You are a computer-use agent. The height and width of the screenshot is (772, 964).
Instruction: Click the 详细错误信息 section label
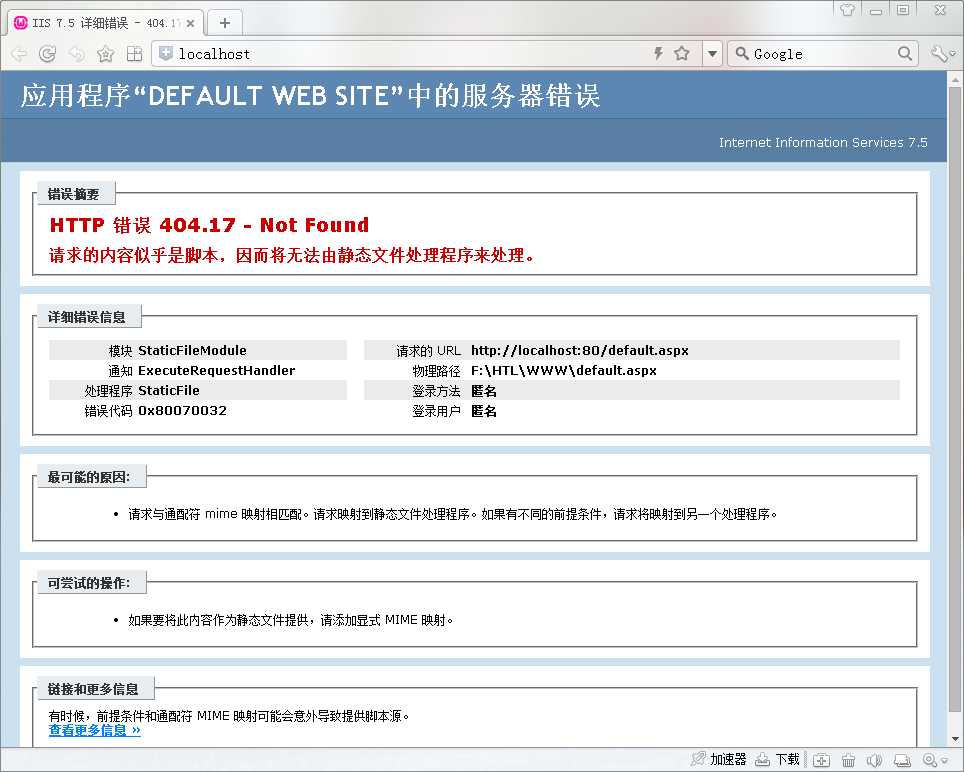(x=87, y=317)
